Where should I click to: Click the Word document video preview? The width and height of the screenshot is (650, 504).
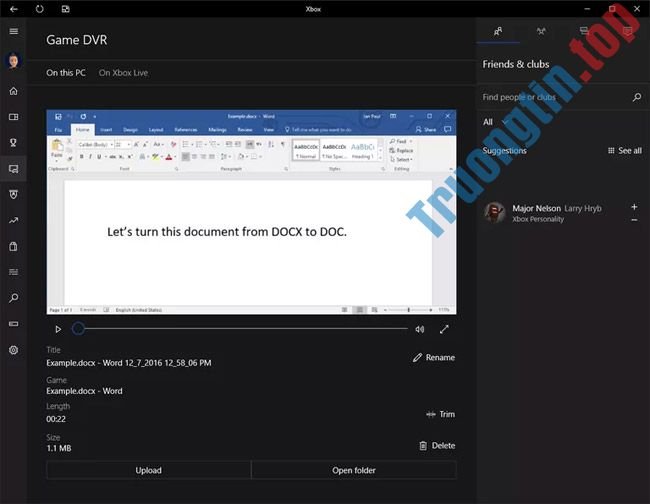pyautogui.click(x=251, y=212)
